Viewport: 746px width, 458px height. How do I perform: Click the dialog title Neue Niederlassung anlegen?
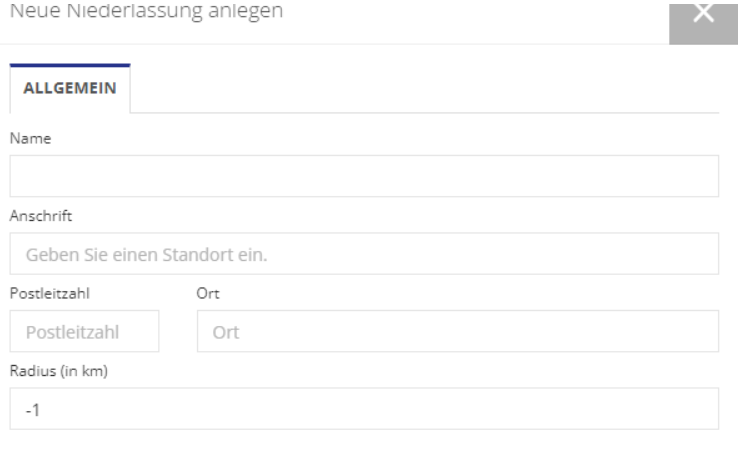tap(147, 11)
